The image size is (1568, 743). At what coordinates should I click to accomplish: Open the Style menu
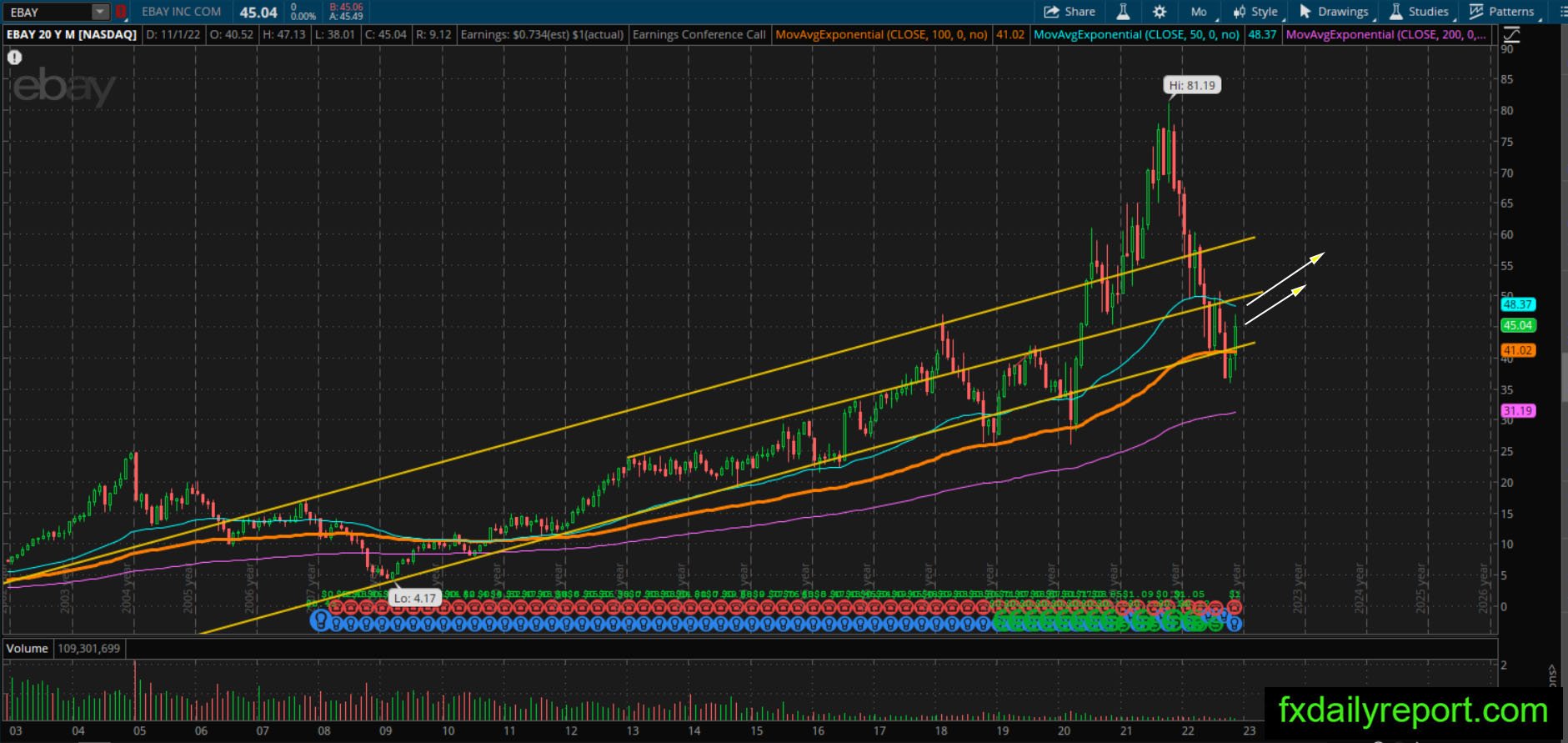[x=1256, y=12]
